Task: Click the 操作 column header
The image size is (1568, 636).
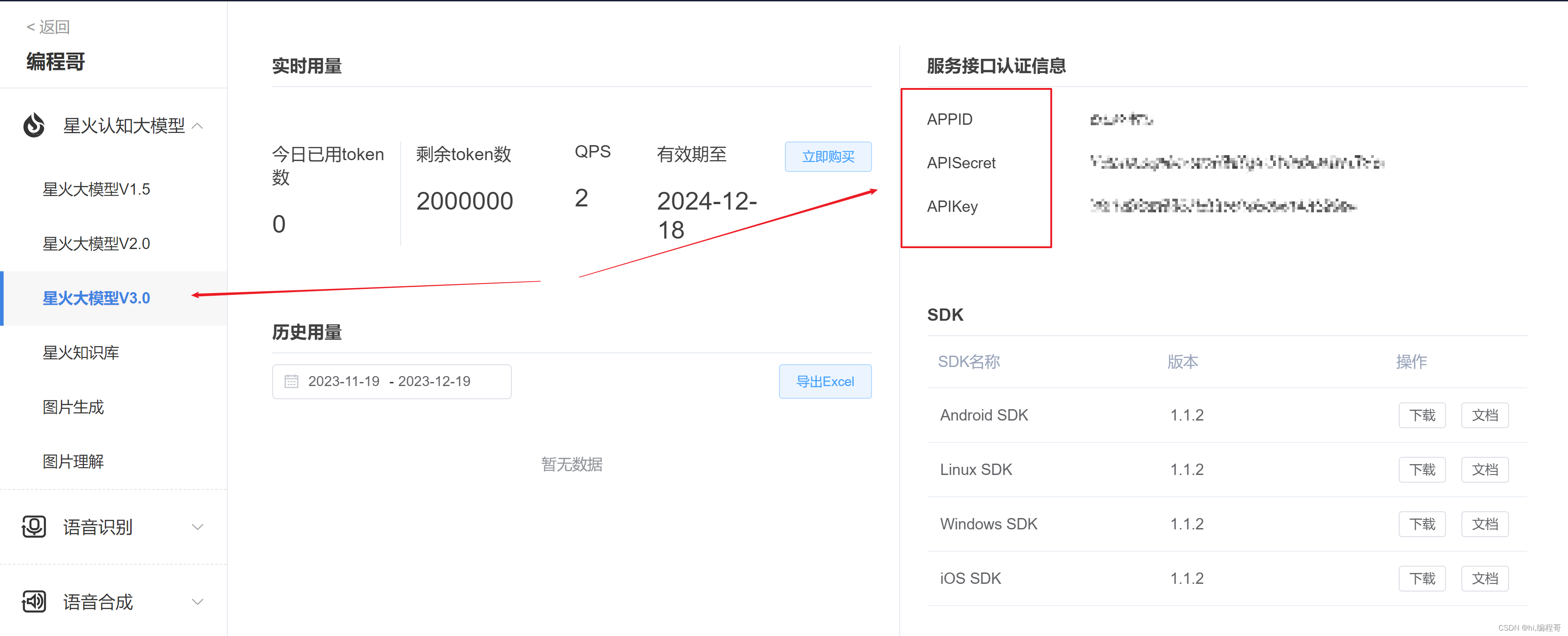Action: click(x=1411, y=362)
